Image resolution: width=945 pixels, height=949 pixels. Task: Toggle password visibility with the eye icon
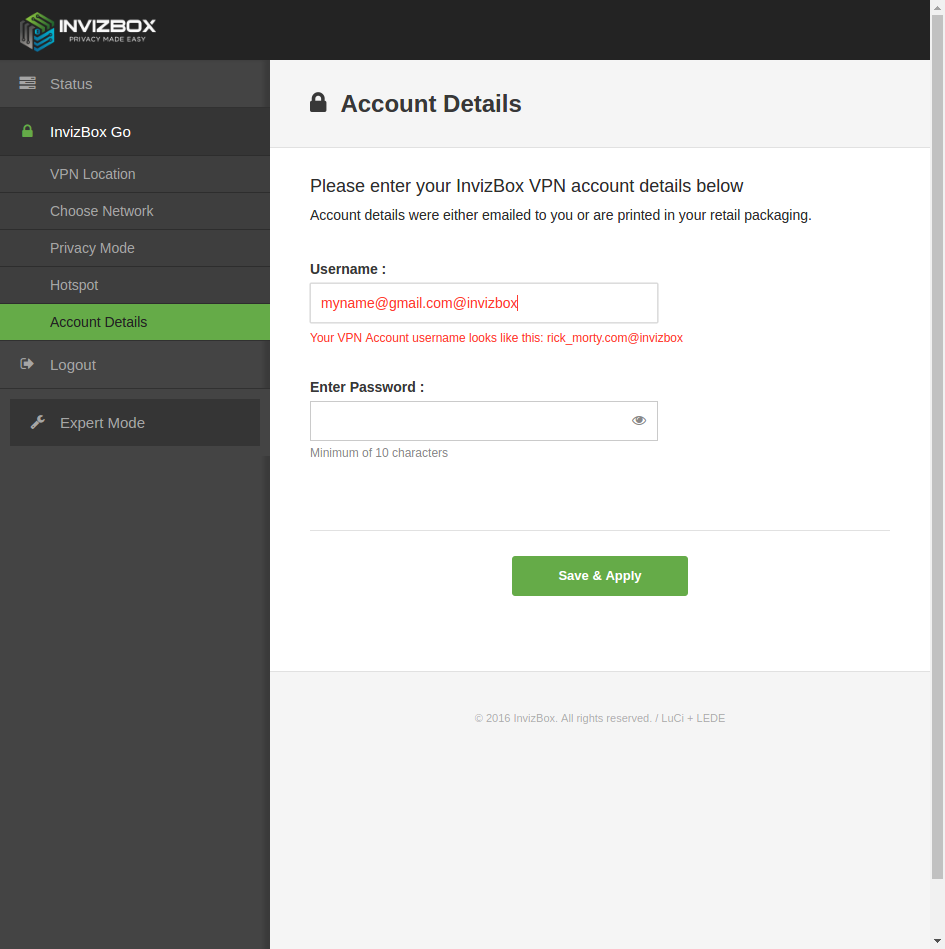click(639, 421)
